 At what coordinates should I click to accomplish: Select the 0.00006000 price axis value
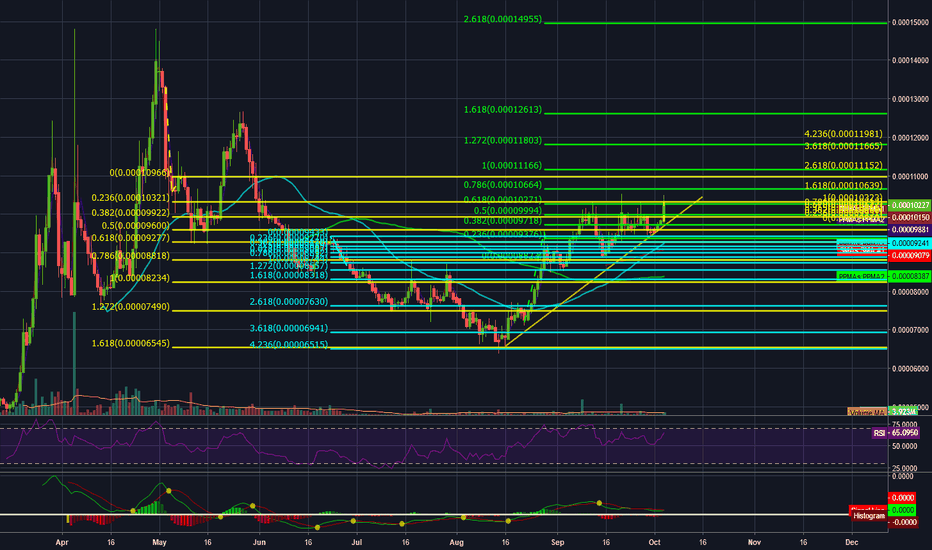[x=910, y=369]
